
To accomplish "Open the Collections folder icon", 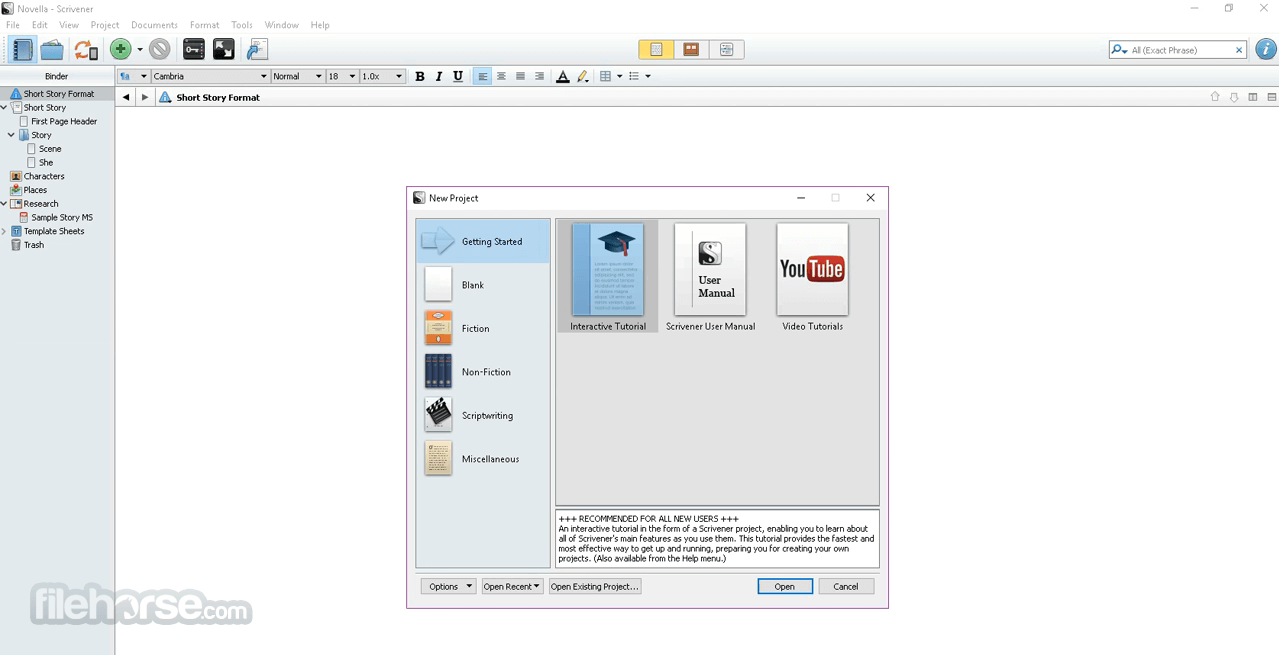I will point(52,49).
